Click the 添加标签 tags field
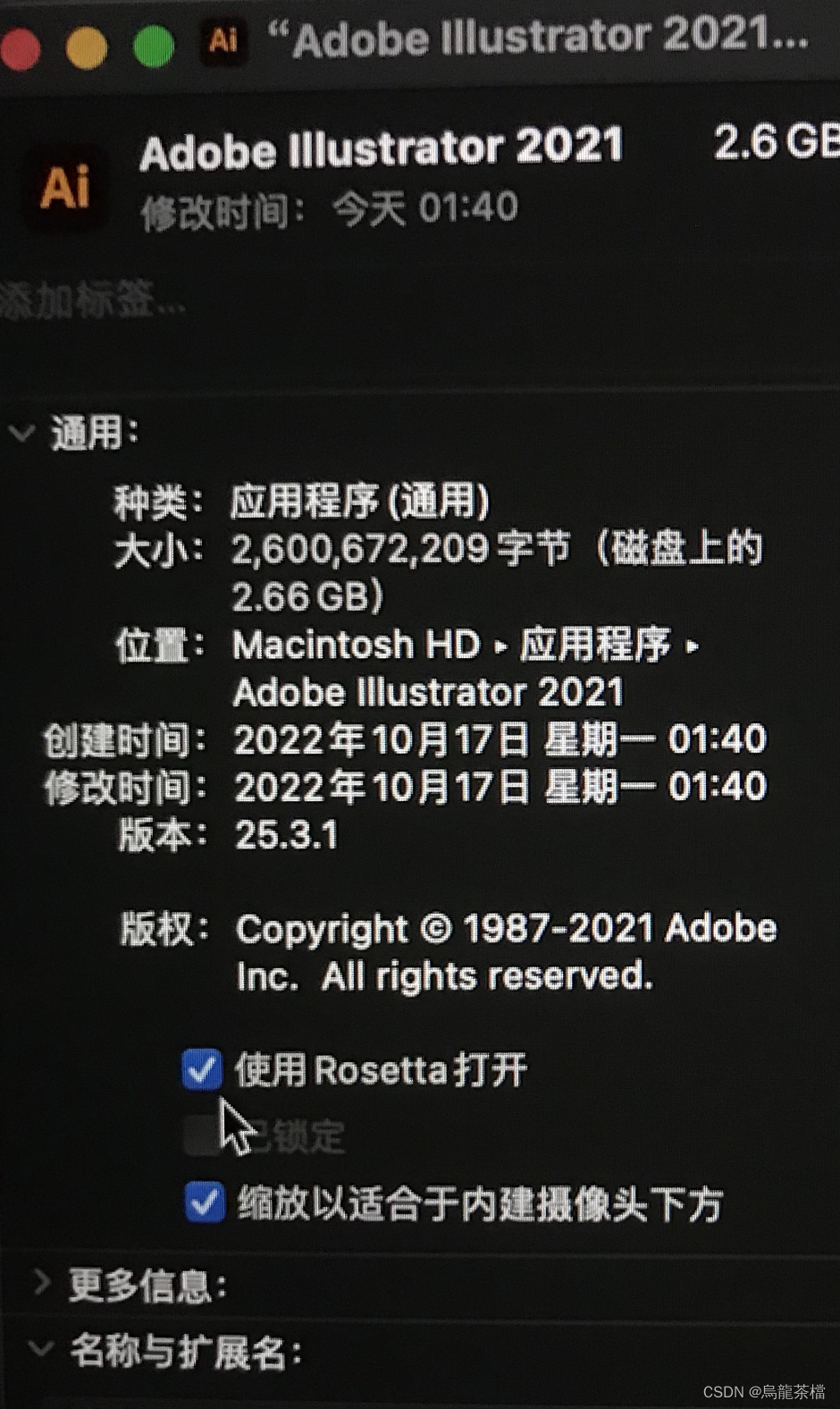 click(x=91, y=301)
